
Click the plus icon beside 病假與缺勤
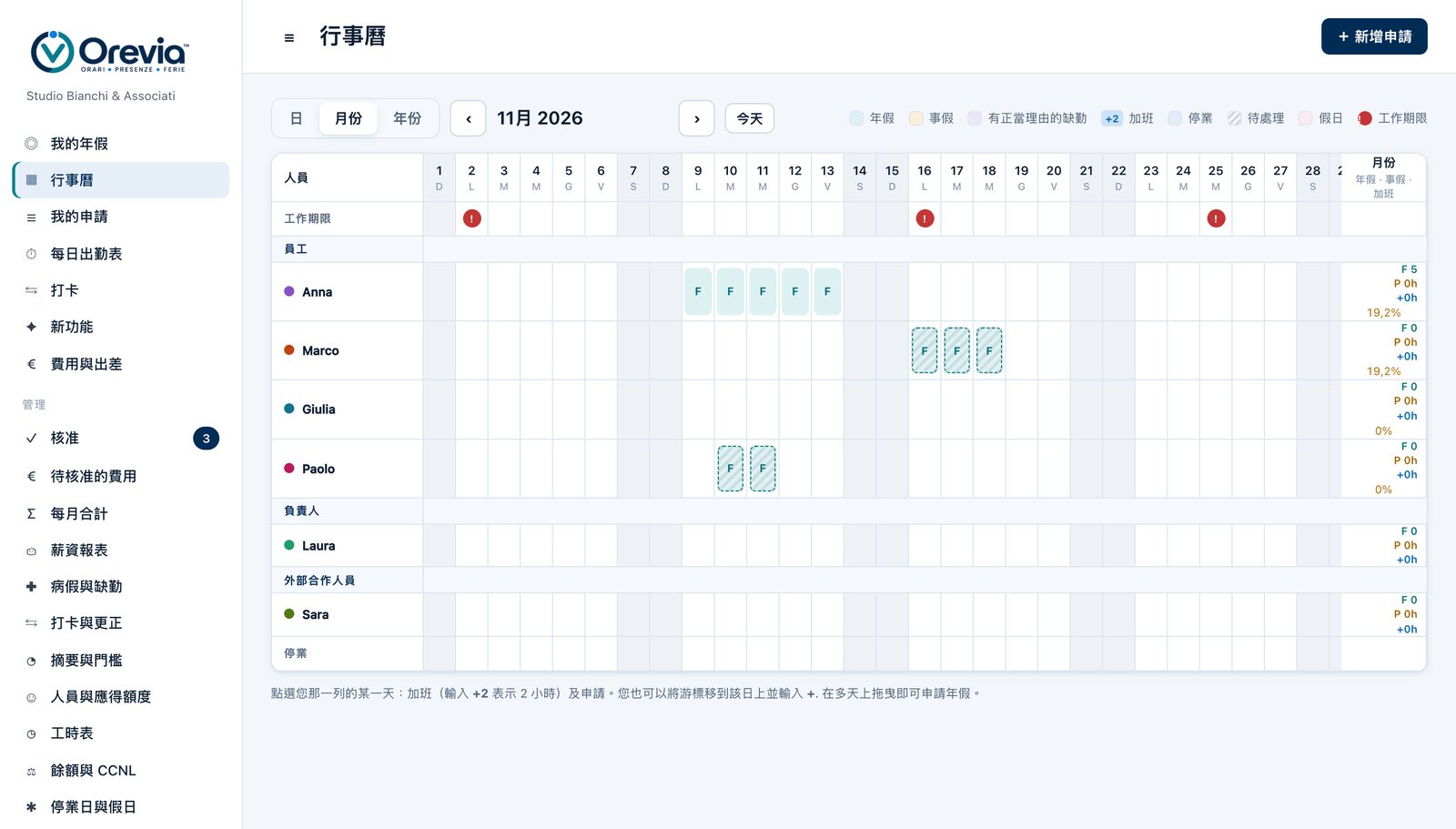click(31, 587)
